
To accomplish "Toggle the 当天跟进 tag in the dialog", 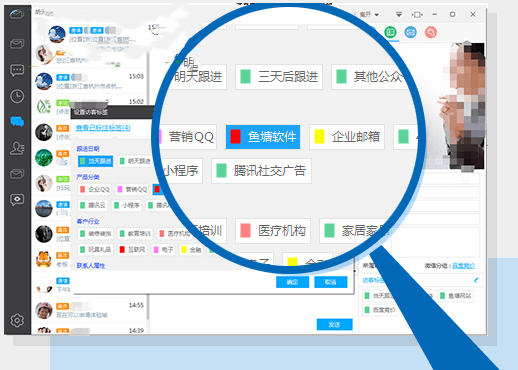I will 95,161.
